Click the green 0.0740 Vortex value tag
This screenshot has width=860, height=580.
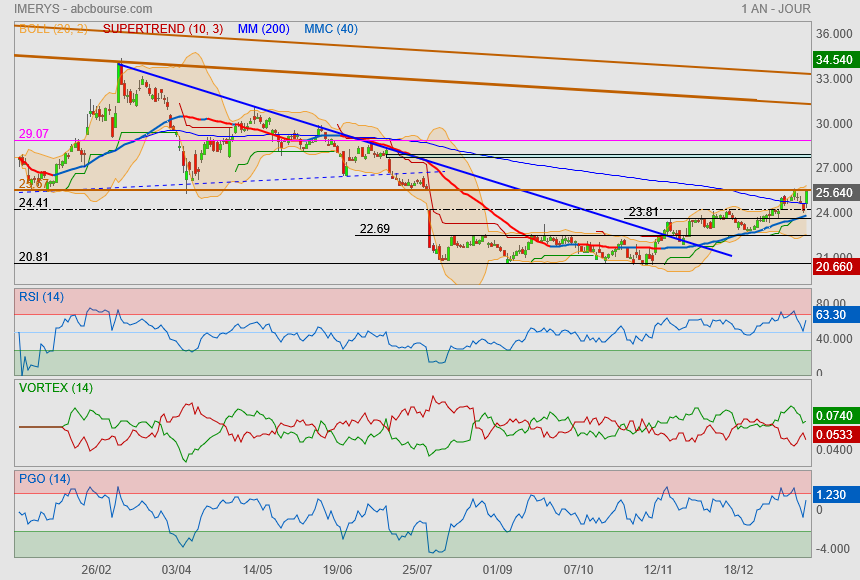(x=835, y=415)
